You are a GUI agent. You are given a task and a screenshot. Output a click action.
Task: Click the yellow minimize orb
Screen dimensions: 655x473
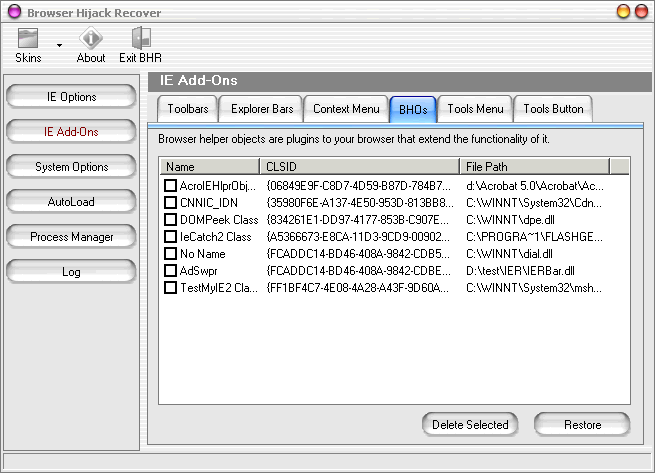[x=623, y=11]
